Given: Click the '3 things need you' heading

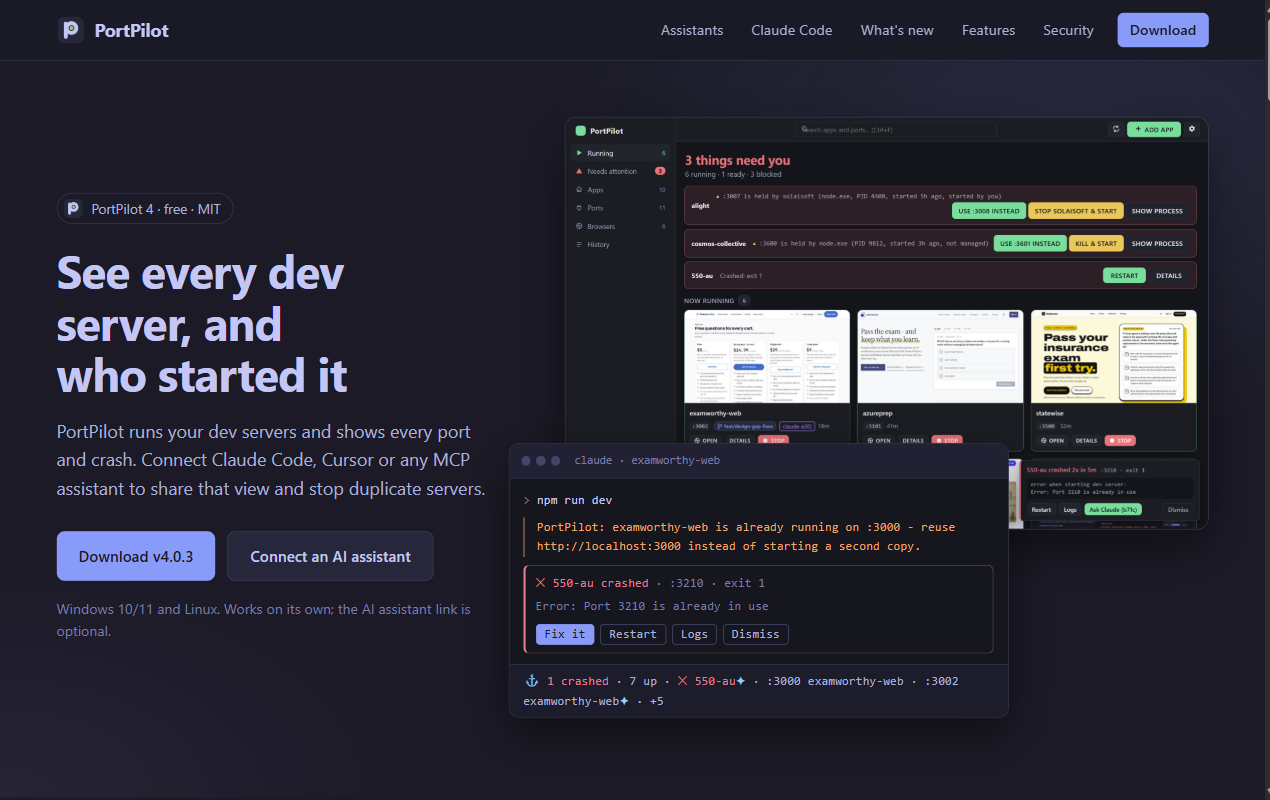Looking at the screenshot, I should [738, 160].
